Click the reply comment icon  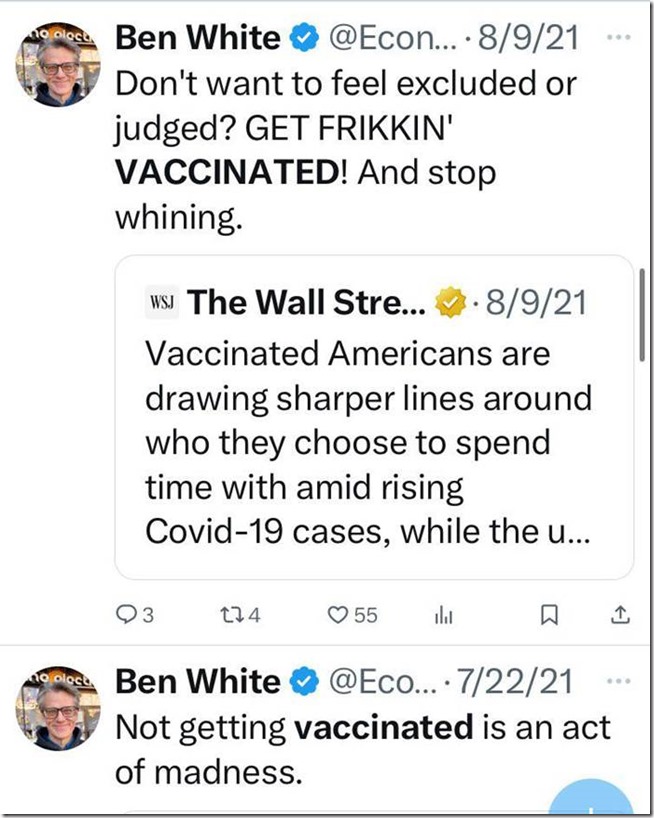click(125, 615)
